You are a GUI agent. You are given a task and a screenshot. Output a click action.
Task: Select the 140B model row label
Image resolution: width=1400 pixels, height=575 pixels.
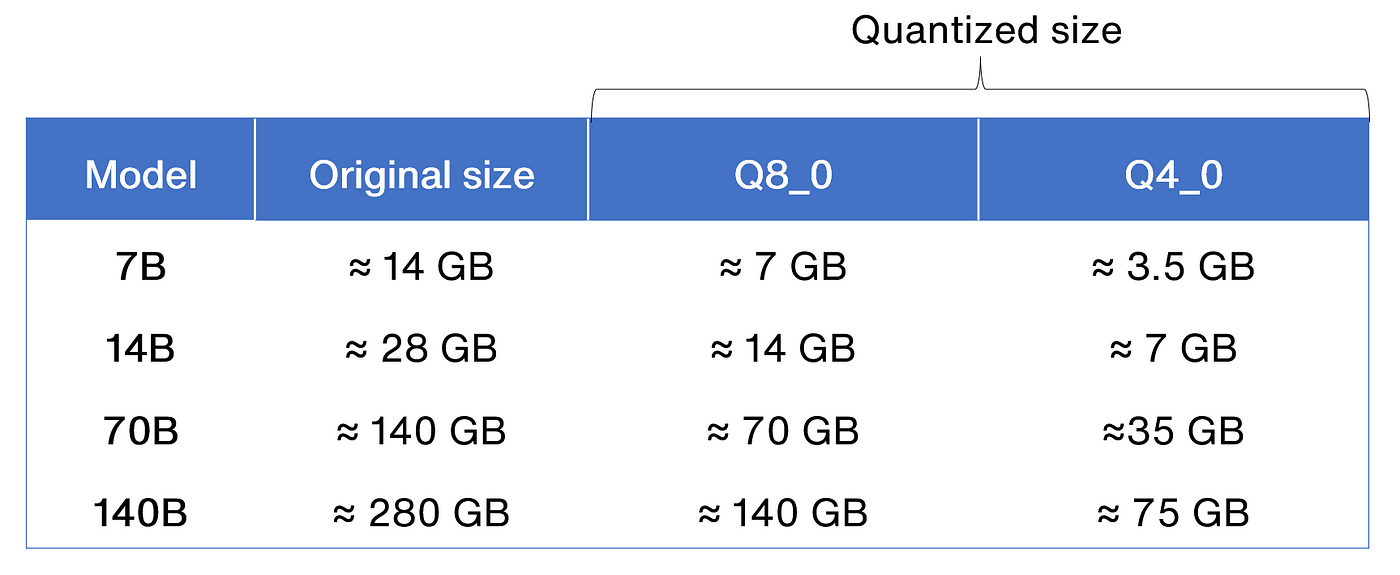click(x=141, y=513)
